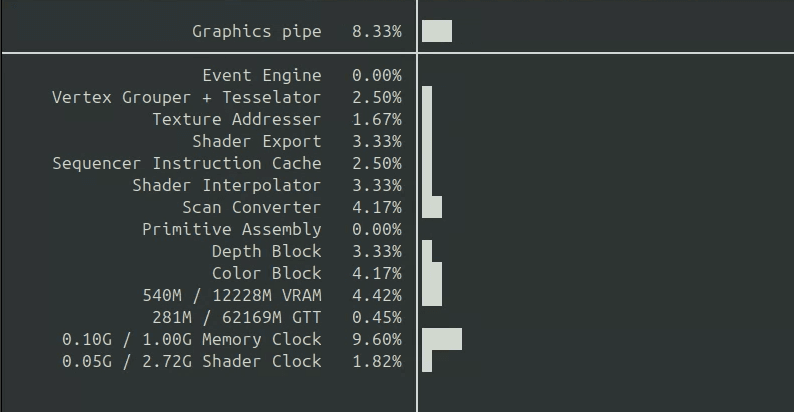Image resolution: width=794 pixels, height=412 pixels.
Task: Click the Memory Clock usage bar
Action: pyautogui.click(x=442, y=339)
